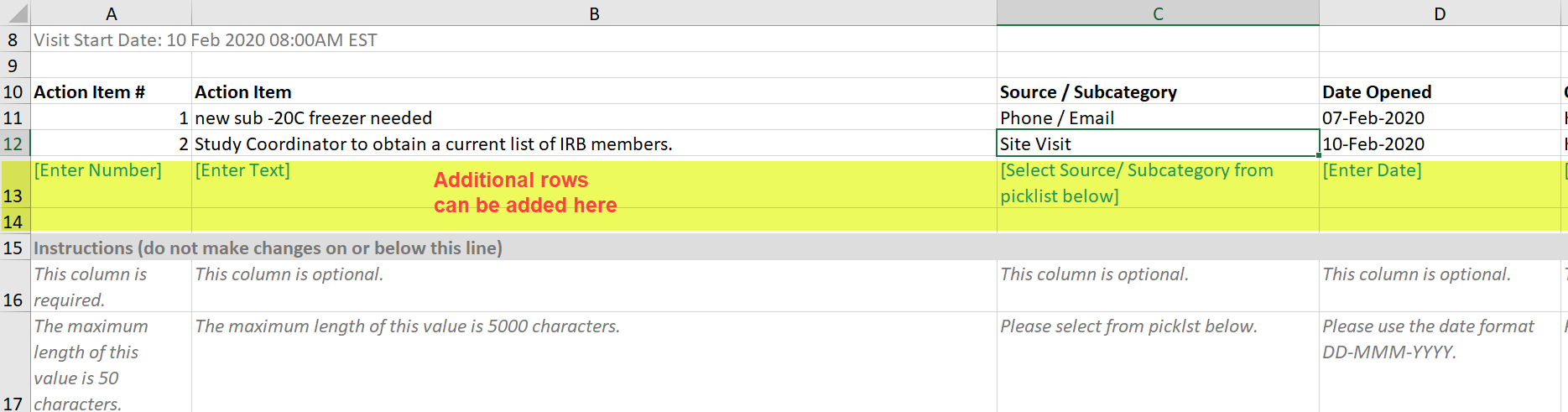This screenshot has height=412, width=1568.
Task: Select column D header
Action: tap(1440, 13)
